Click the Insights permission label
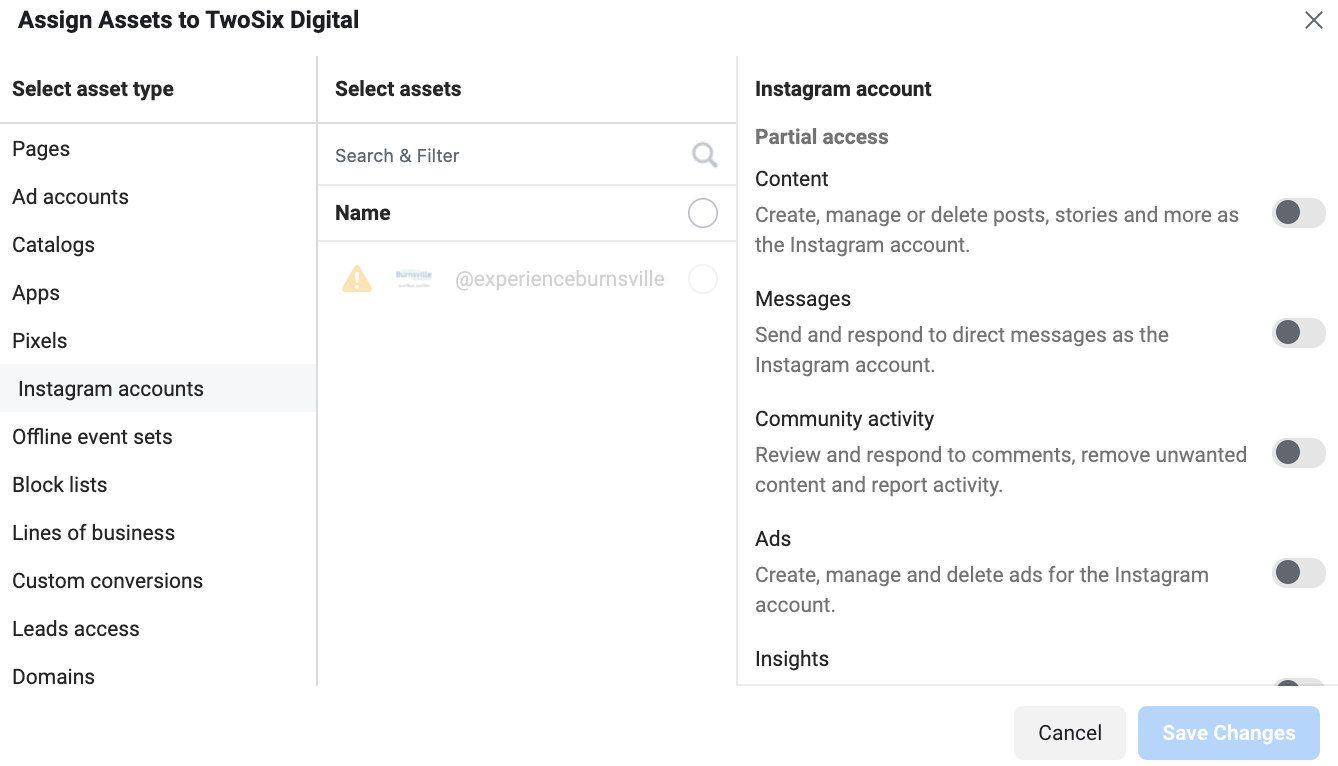The width and height of the screenshot is (1338, 766). tap(792, 659)
